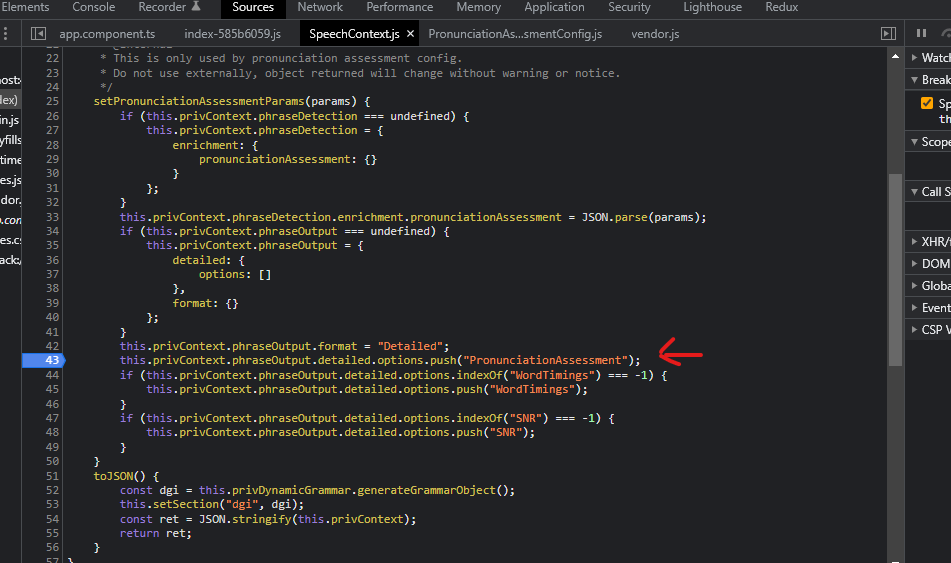Screen dimensions: 951x563
Task: Click setPronunciationAssessmentParams function name
Action: [x=199, y=101]
